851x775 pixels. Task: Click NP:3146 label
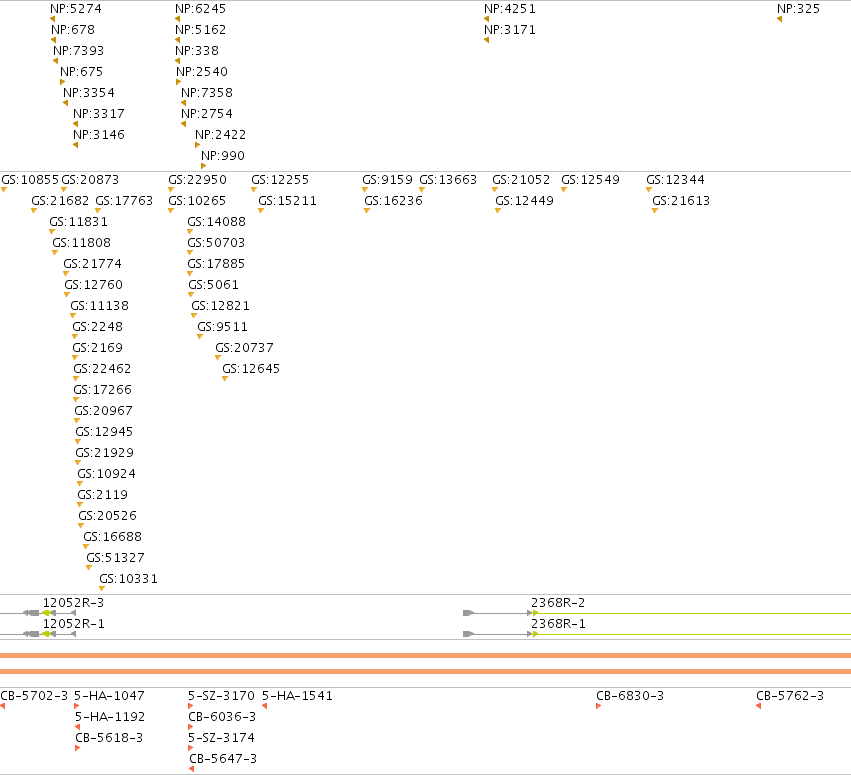(99, 135)
